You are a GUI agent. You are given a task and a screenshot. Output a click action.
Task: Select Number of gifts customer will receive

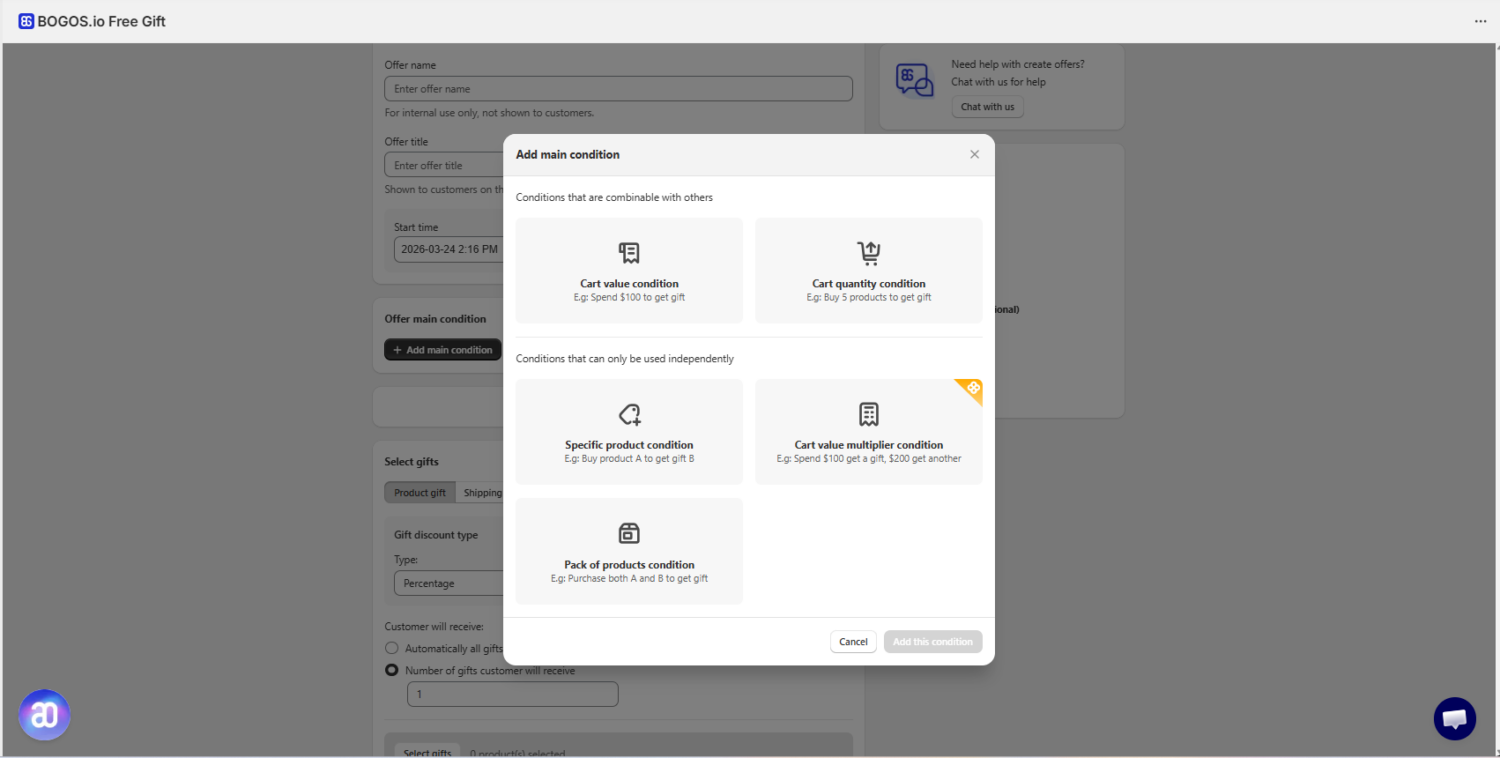click(x=392, y=671)
